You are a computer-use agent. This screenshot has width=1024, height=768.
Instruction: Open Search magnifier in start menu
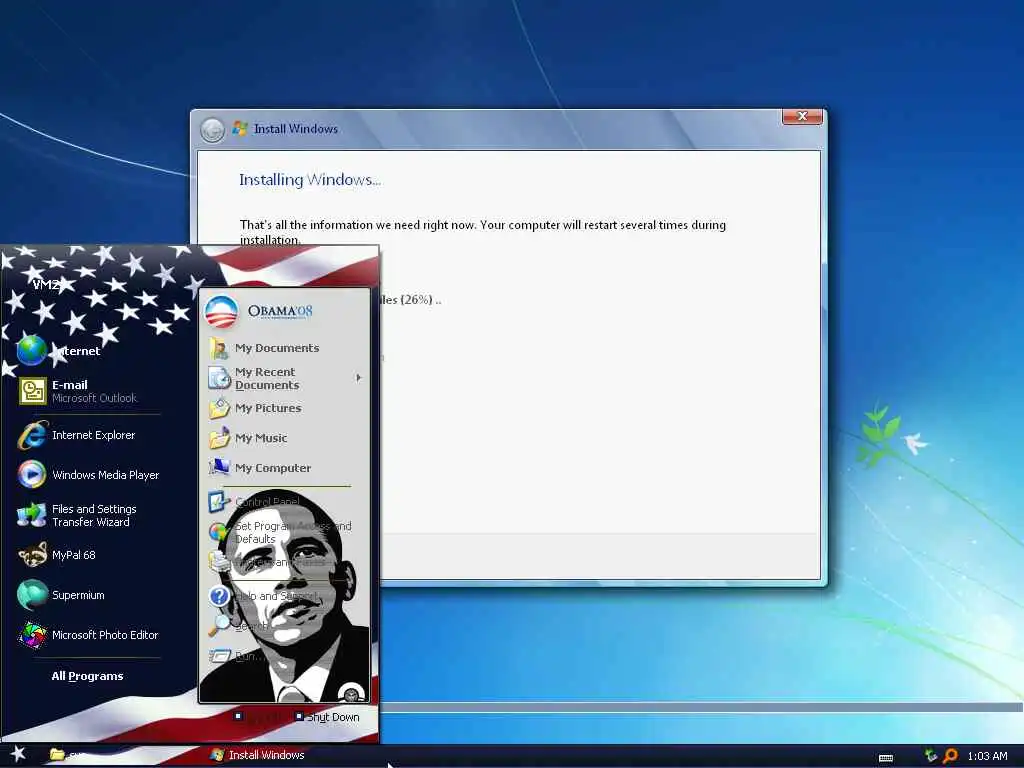point(219,626)
